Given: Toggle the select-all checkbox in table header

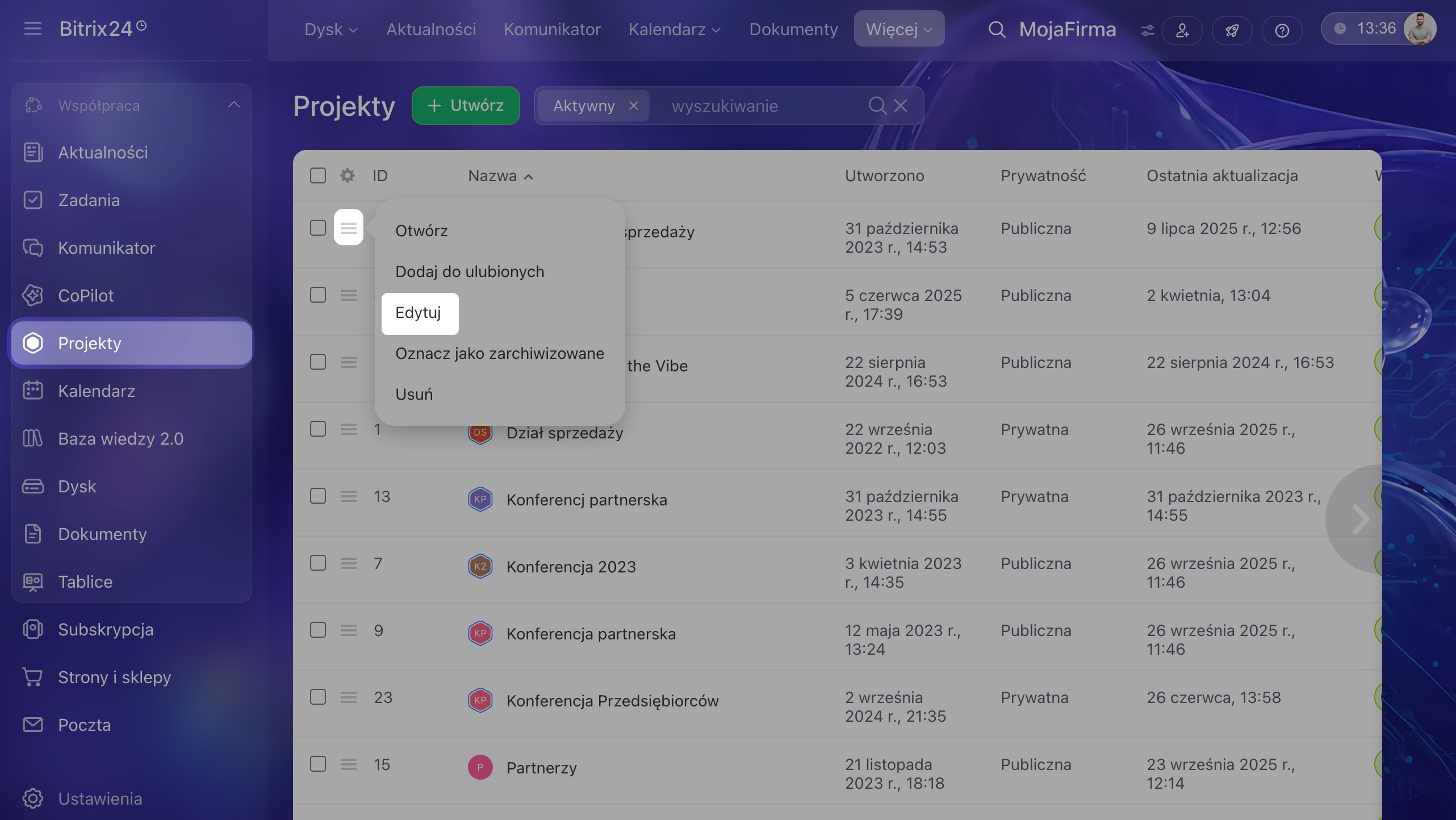Looking at the screenshot, I should [318, 175].
